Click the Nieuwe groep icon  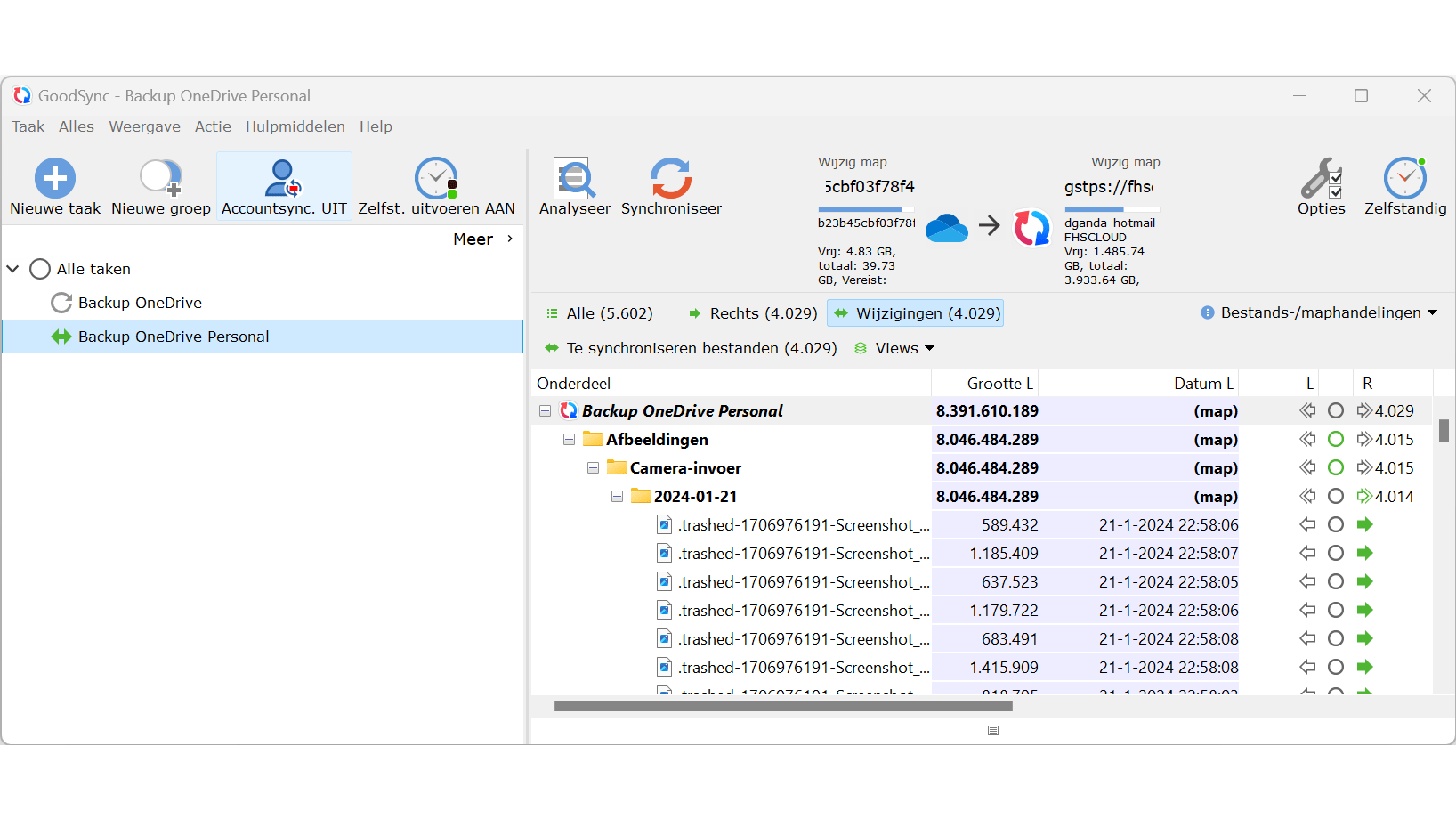click(x=161, y=178)
